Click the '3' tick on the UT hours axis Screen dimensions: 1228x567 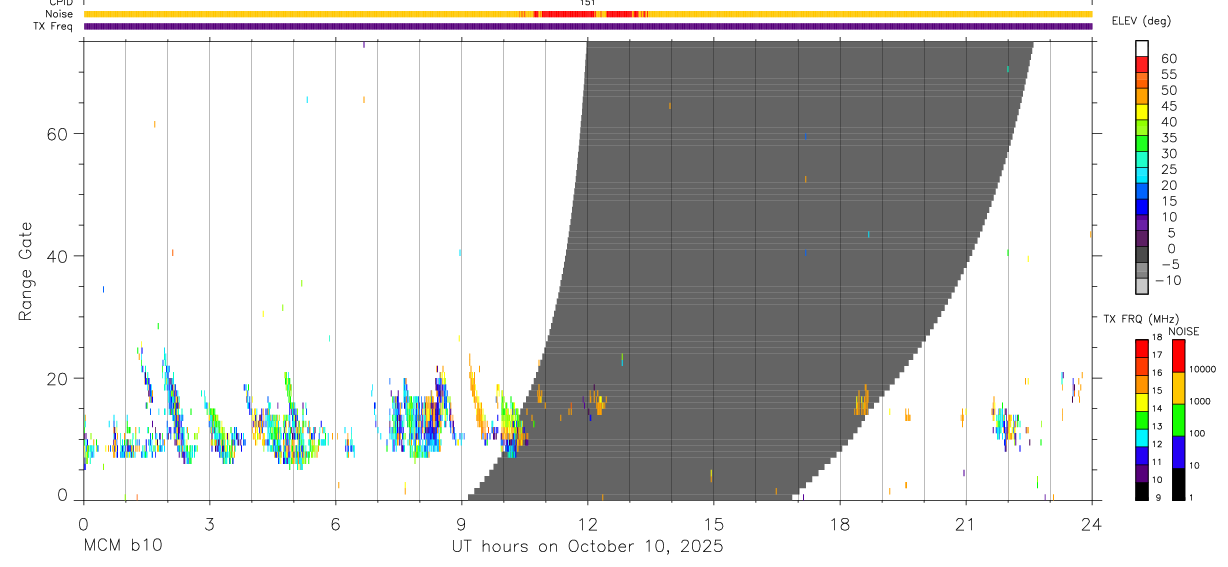tap(209, 523)
